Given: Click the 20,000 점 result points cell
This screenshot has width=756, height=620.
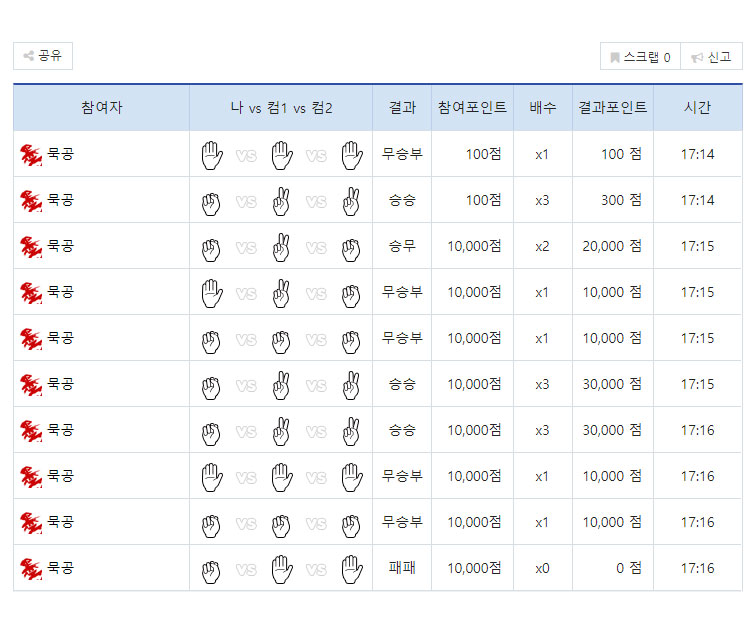Looking at the screenshot, I should (612, 246).
